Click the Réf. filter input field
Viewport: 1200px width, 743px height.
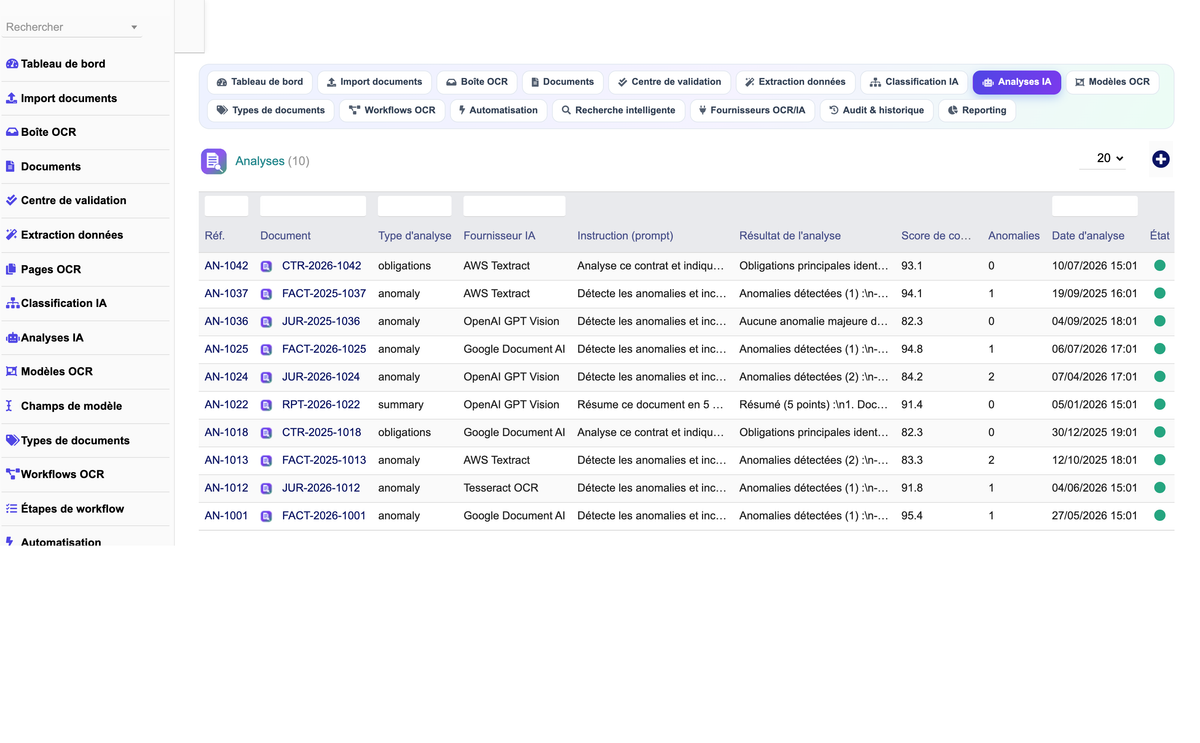(x=226, y=206)
